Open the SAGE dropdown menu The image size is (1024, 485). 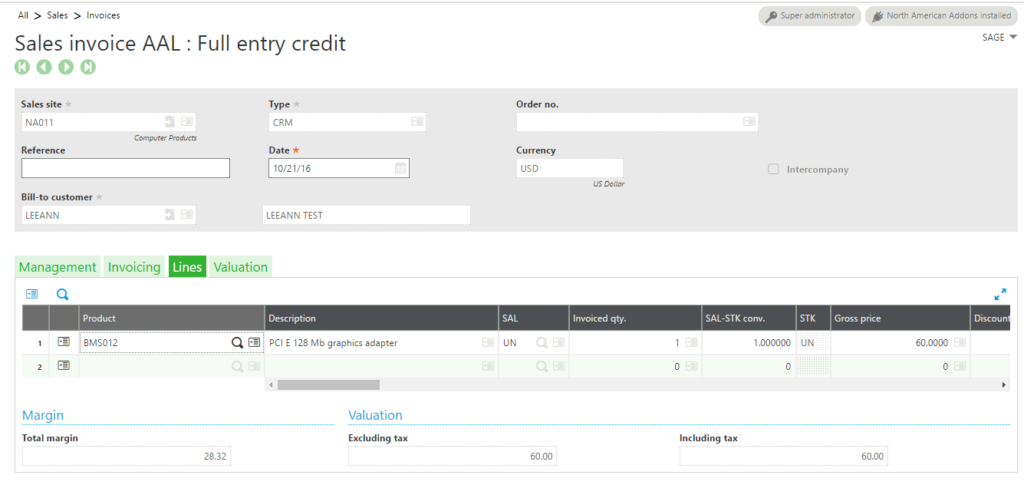pyautogui.click(x=999, y=37)
